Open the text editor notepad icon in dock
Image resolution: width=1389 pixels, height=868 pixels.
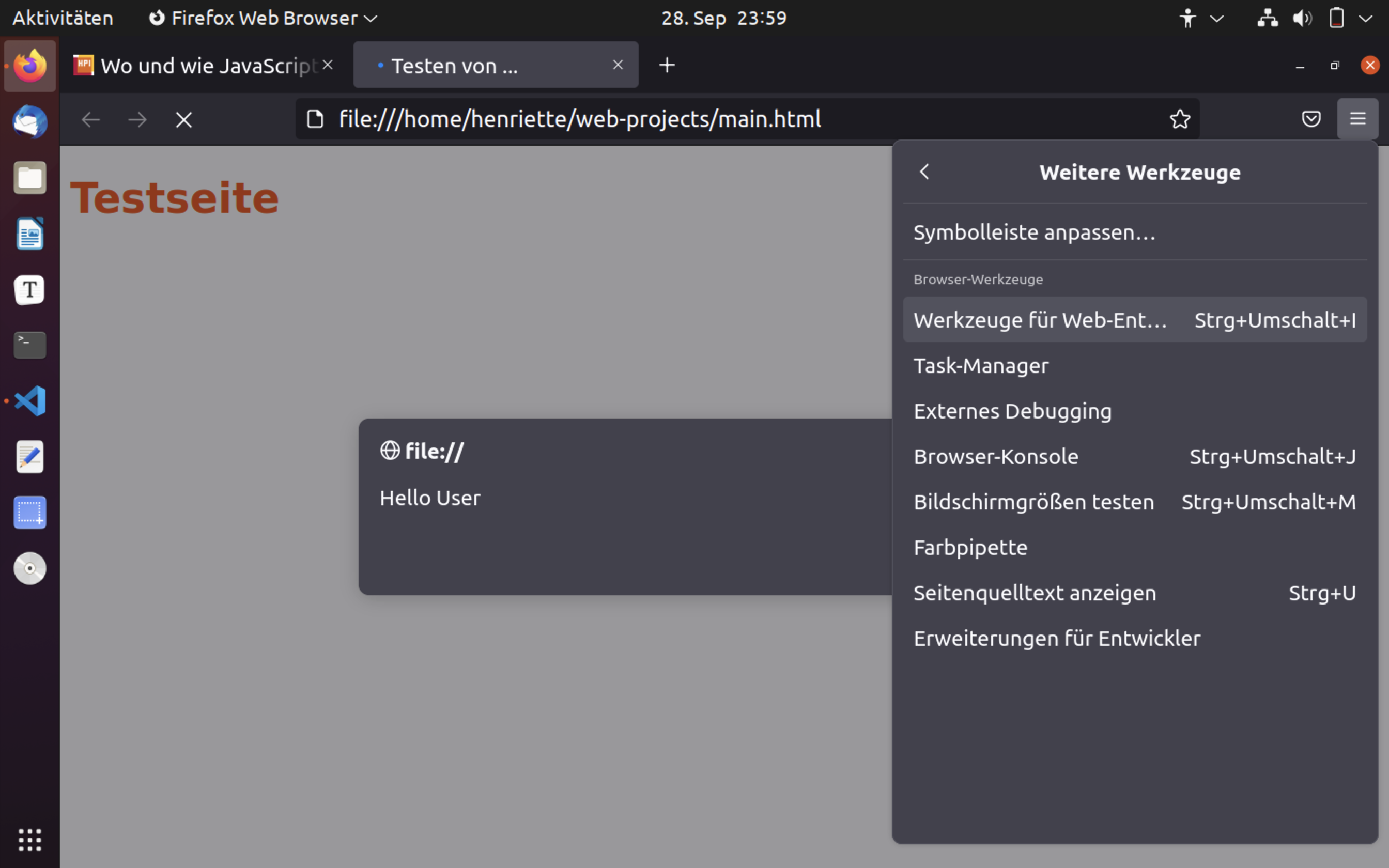30,456
